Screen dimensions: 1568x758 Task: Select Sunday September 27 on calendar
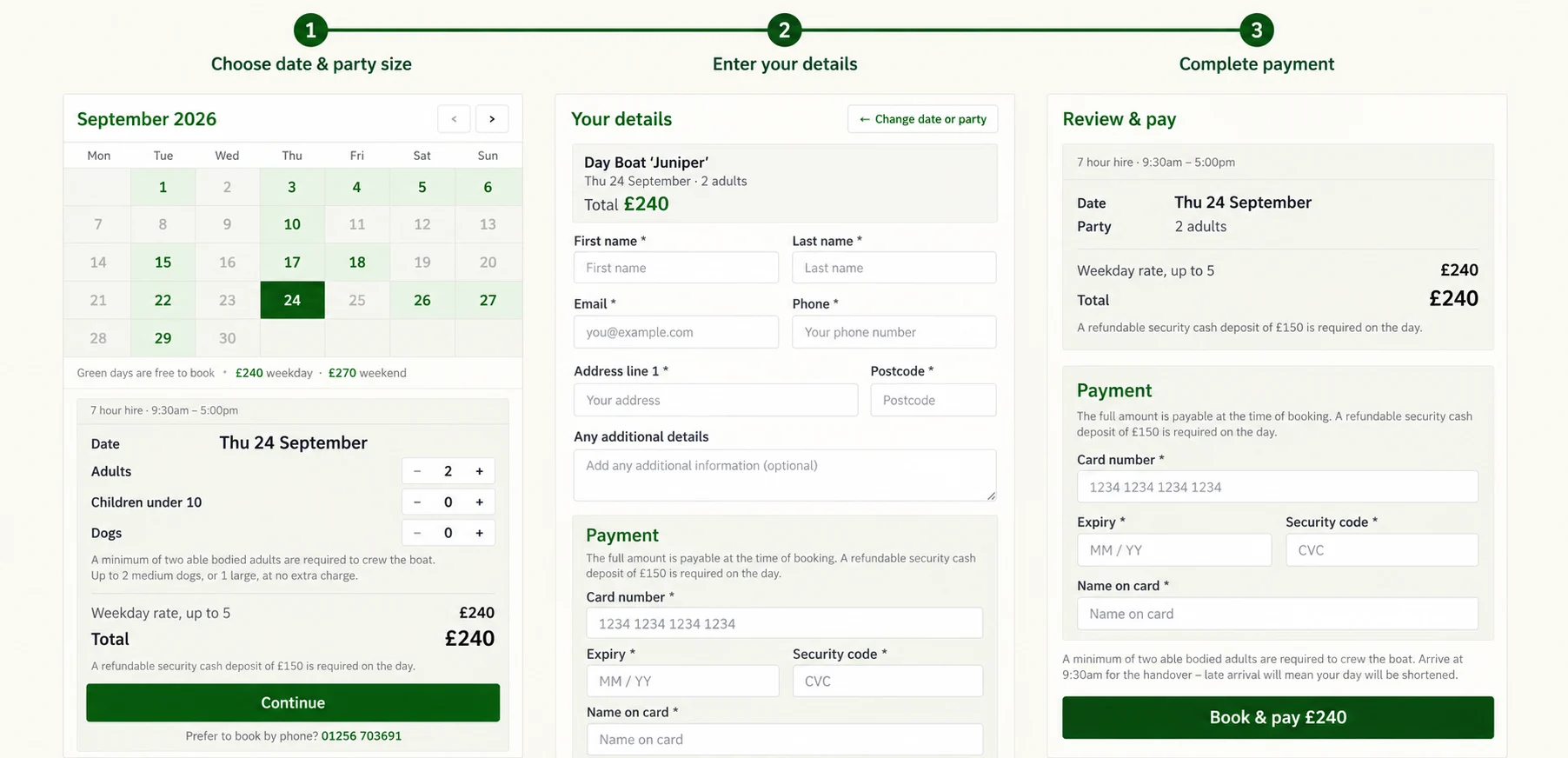click(x=488, y=300)
